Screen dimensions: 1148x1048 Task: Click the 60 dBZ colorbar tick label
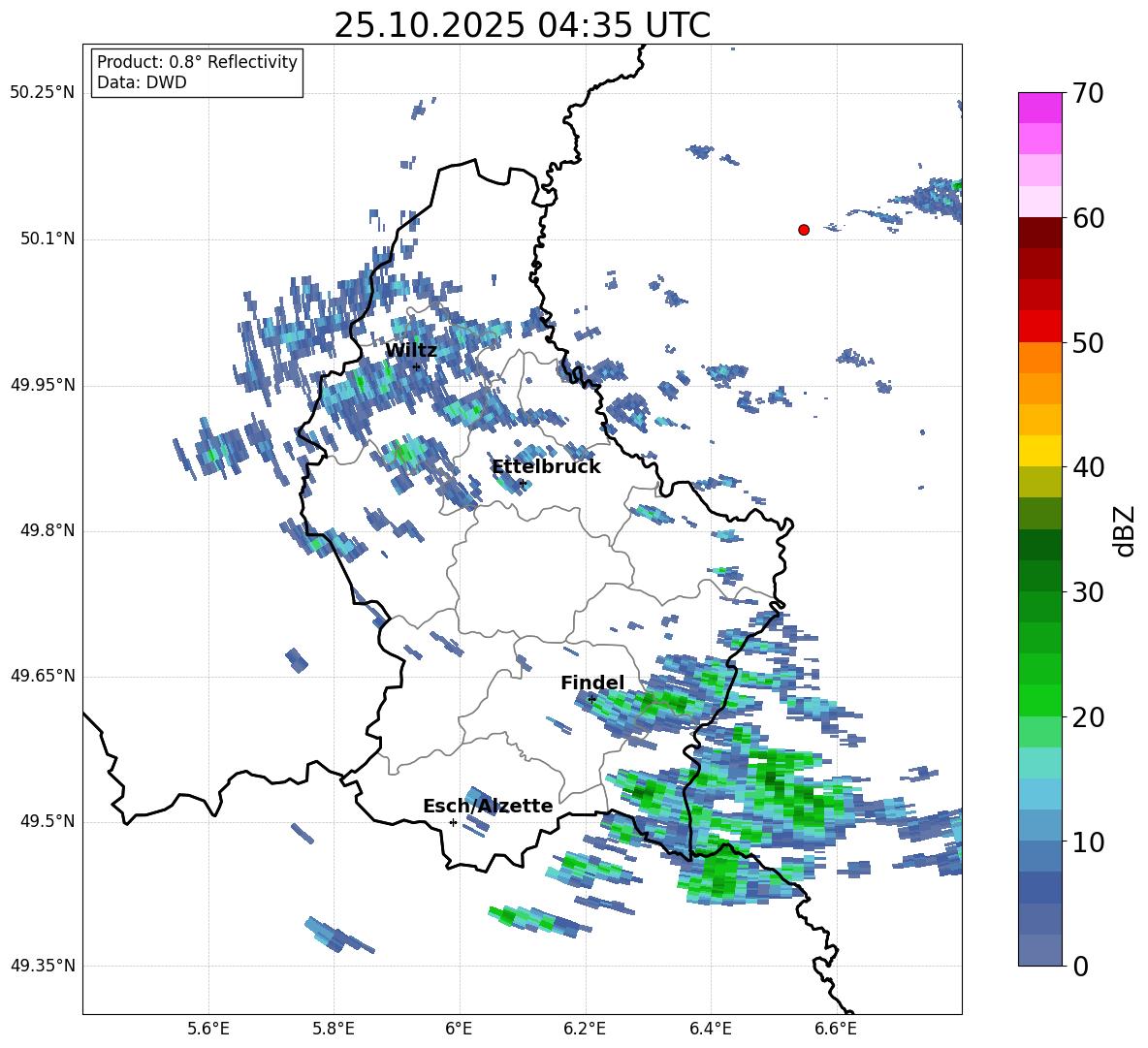click(x=1088, y=218)
